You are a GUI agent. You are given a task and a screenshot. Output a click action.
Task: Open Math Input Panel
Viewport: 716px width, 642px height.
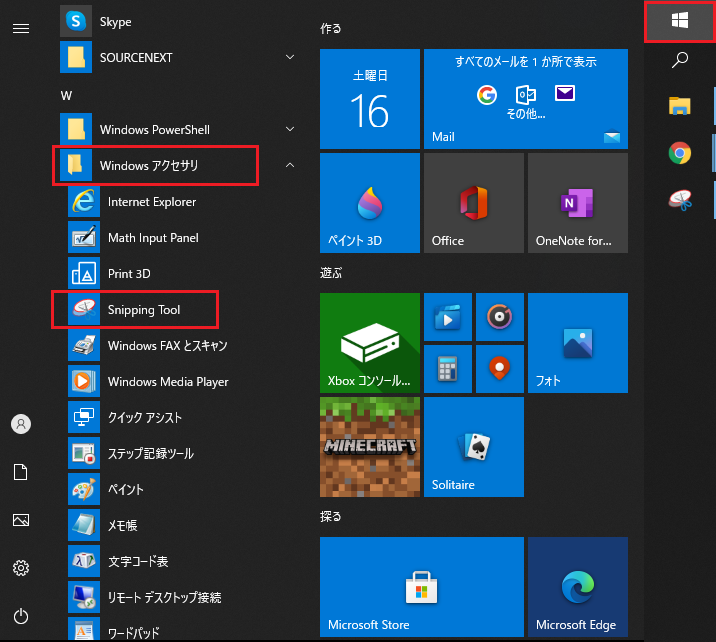pyautogui.click(x=183, y=237)
